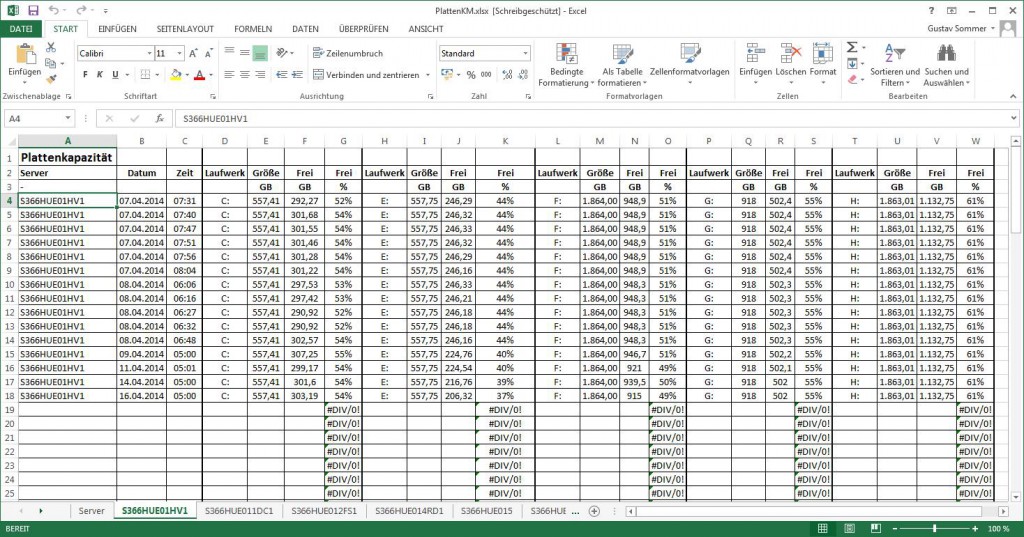Click the DATEI file button
The height and width of the screenshot is (537, 1024).
pyautogui.click(x=20, y=29)
